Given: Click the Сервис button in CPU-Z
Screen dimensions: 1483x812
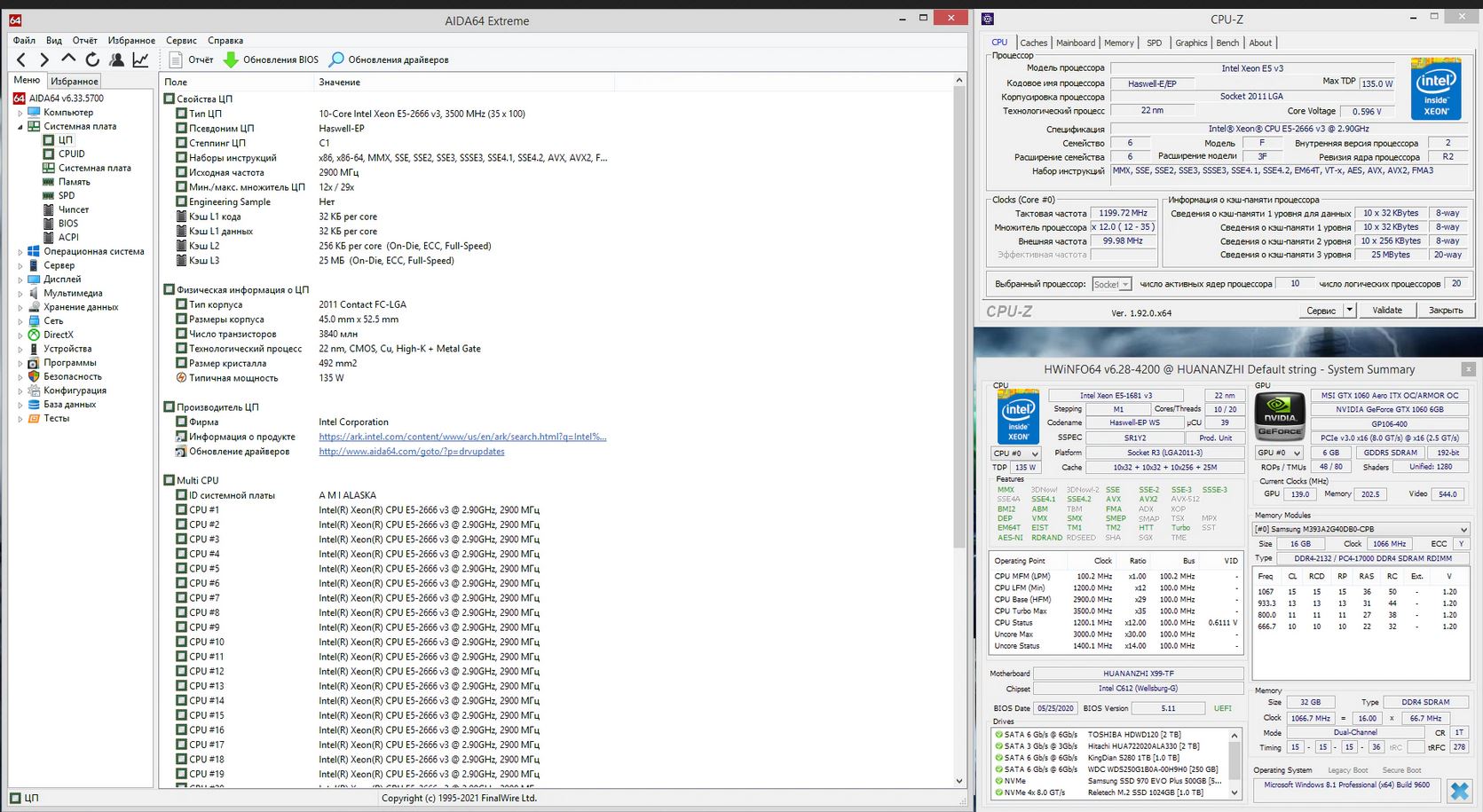Looking at the screenshot, I should pos(1321,310).
